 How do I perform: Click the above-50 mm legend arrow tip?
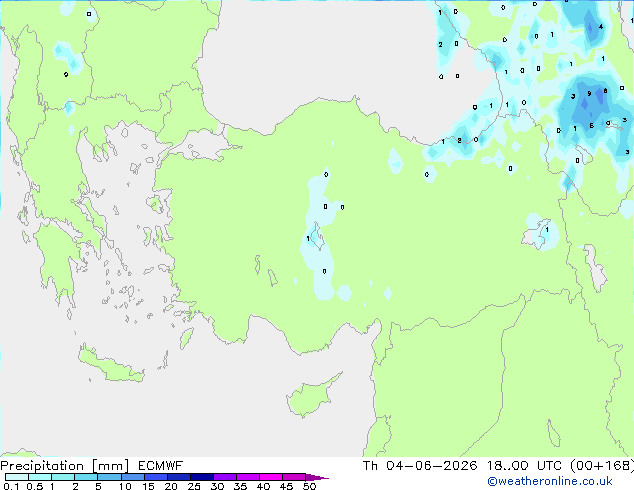click(317, 477)
